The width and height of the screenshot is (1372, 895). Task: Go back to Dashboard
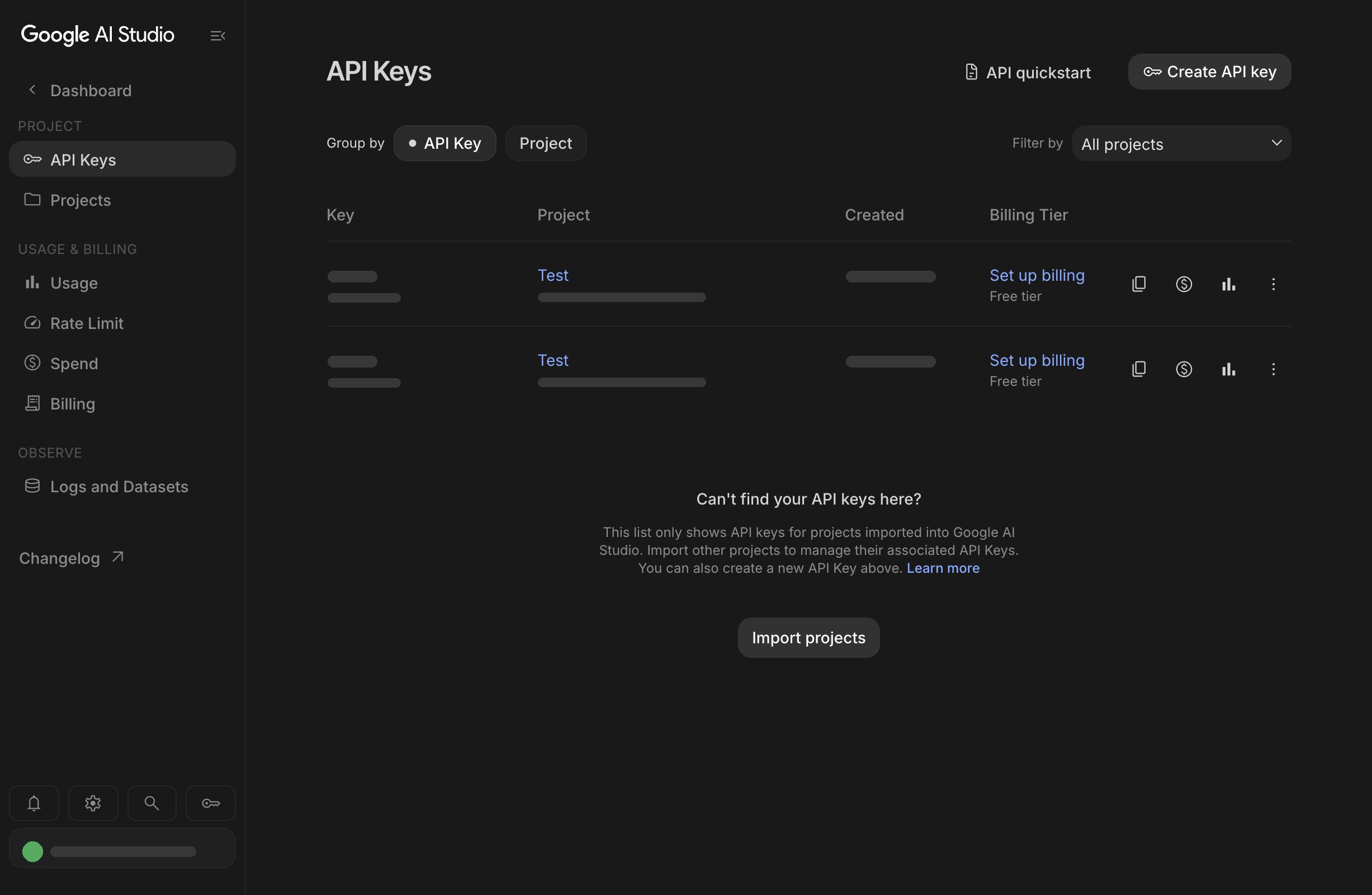[x=79, y=91]
